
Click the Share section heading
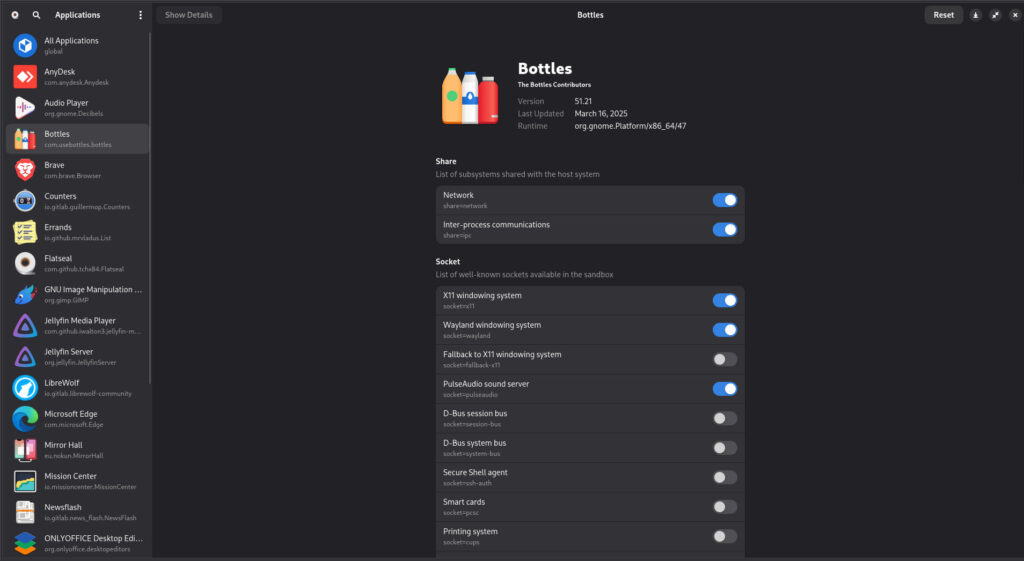[x=446, y=161]
